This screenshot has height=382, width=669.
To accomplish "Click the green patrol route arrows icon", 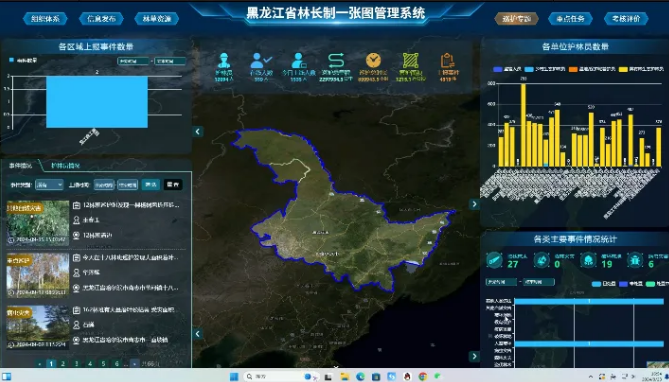I will pos(336,60).
